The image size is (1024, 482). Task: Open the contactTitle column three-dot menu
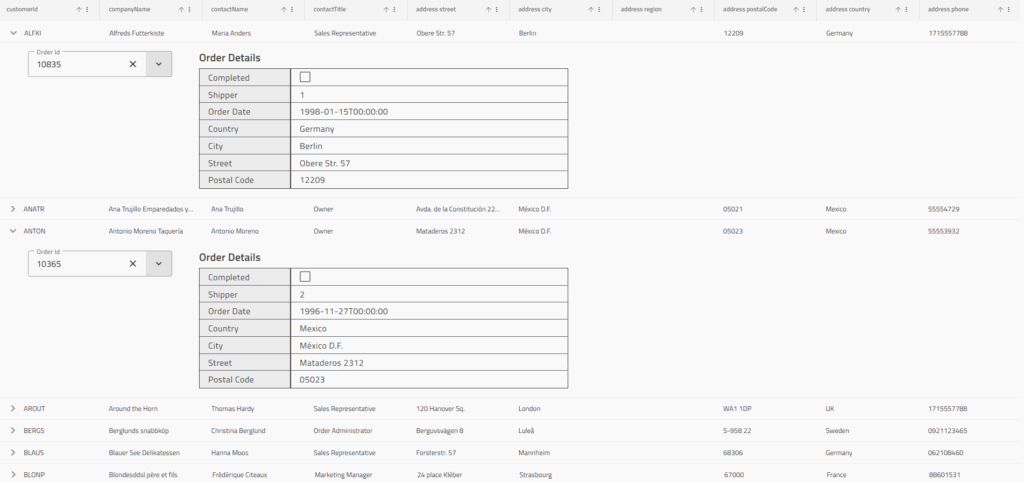tap(395, 9)
